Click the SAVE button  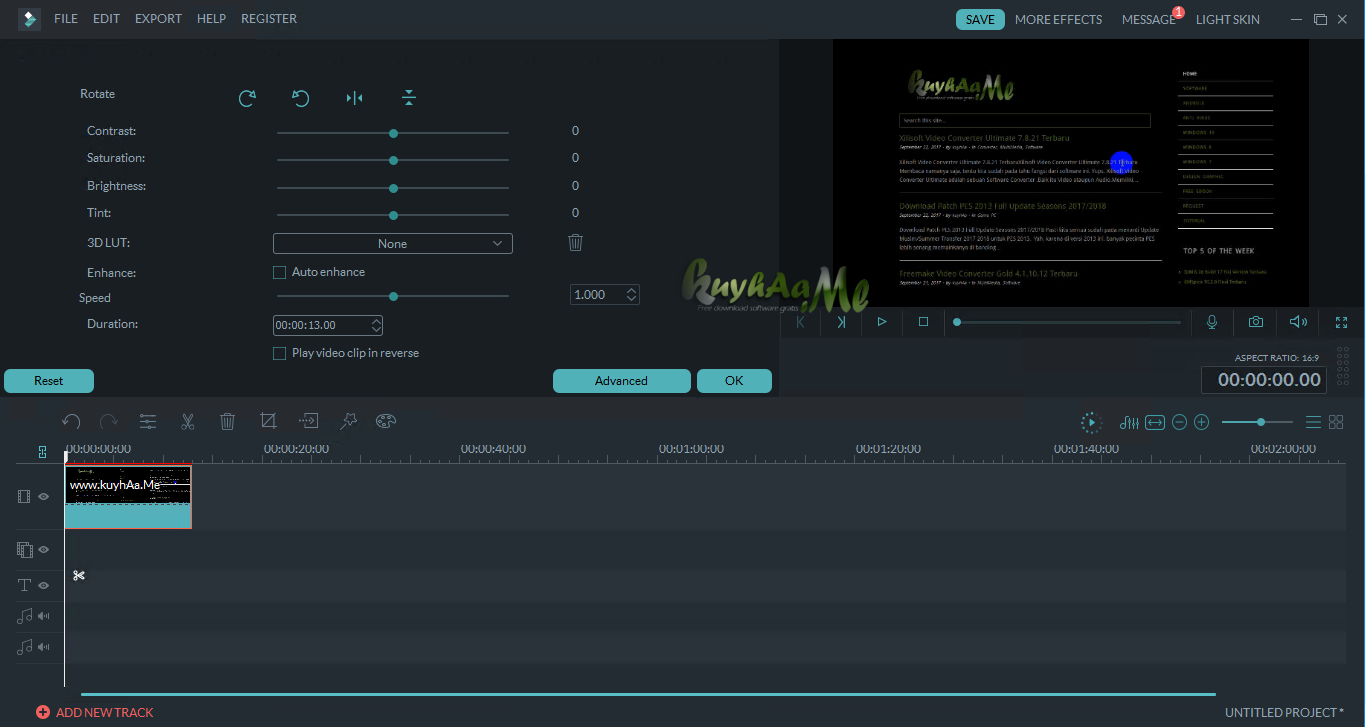(x=980, y=19)
